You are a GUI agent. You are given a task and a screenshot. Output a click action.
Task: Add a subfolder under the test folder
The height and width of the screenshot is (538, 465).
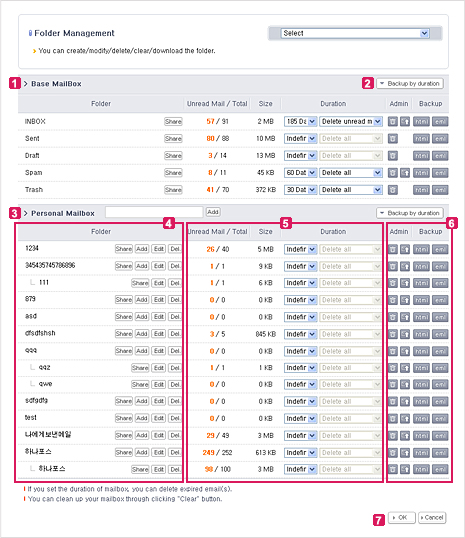(x=142, y=418)
